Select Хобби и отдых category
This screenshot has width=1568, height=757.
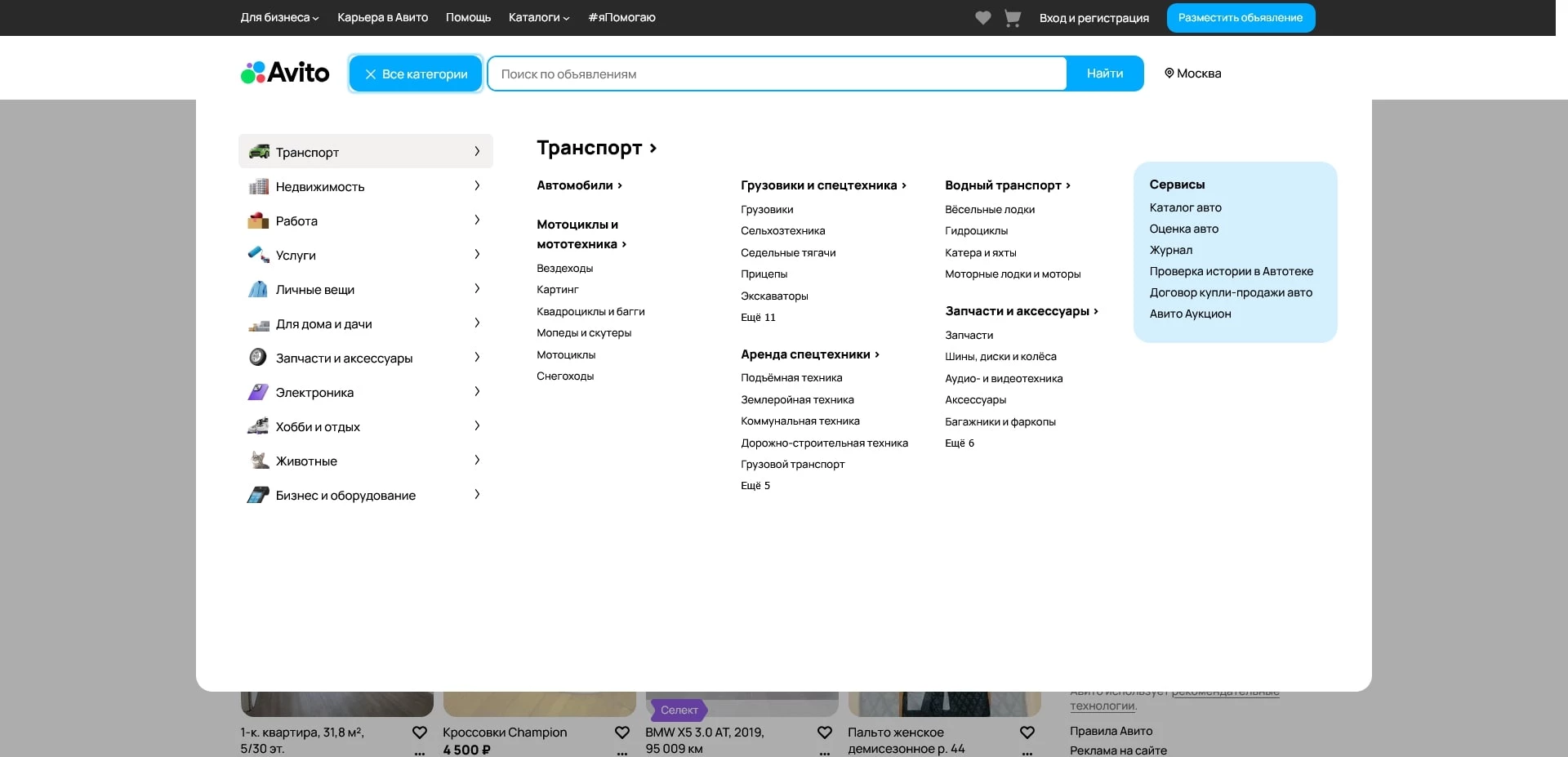point(318,426)
